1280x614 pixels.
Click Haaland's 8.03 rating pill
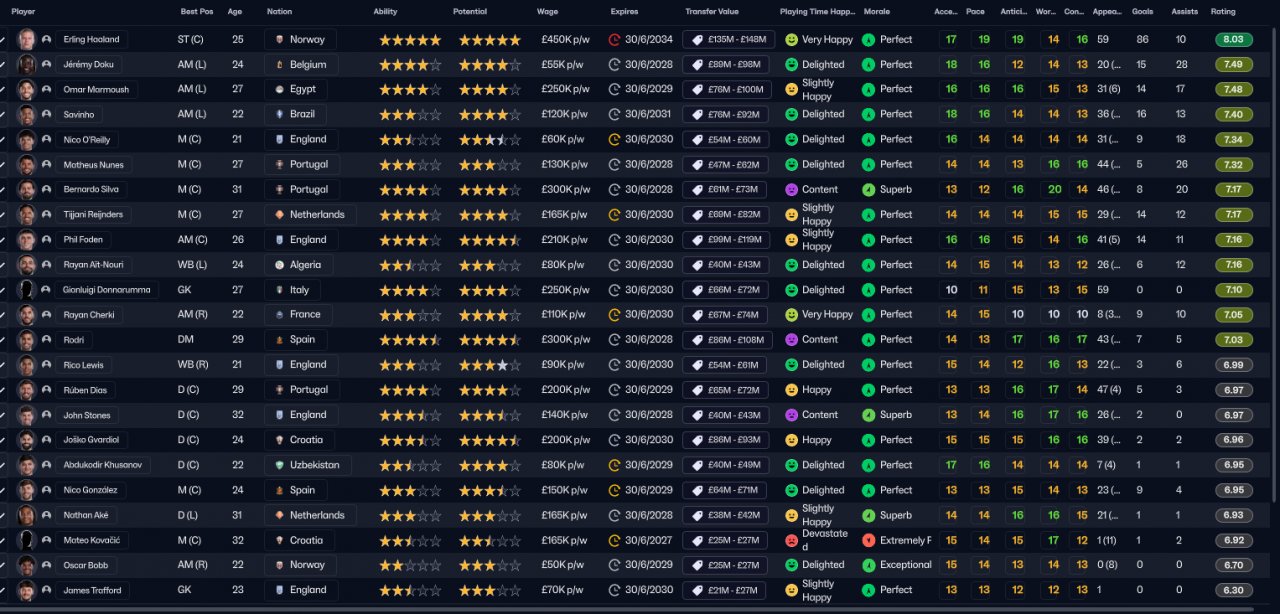tap(1234, 40)
